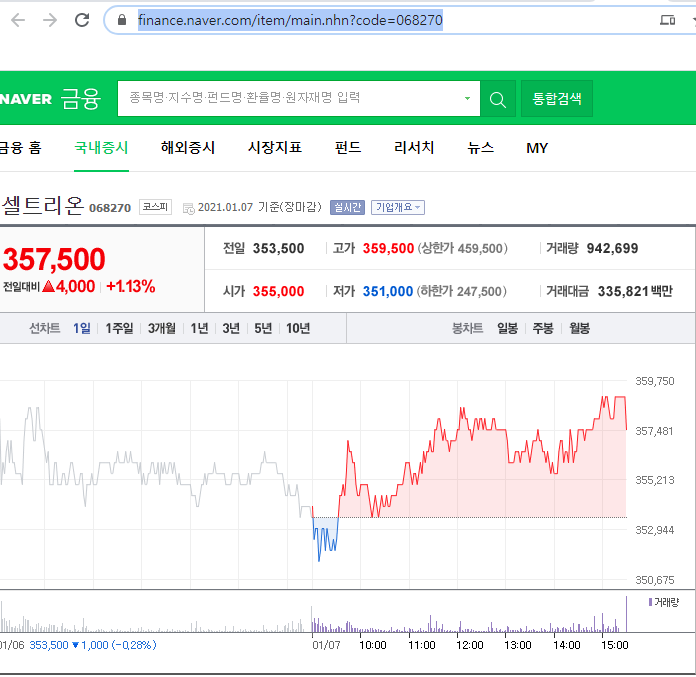Viewport: 696px width, 677px height.
Task: Select the 10년 line chart period
Action: click(x=298, y=329)
